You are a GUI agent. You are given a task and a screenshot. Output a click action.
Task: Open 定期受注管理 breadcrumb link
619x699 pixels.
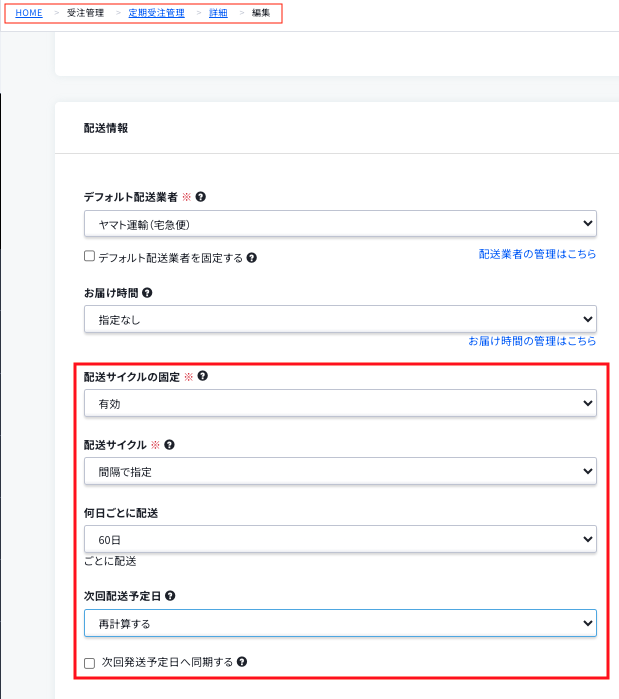tap(156, 13)
